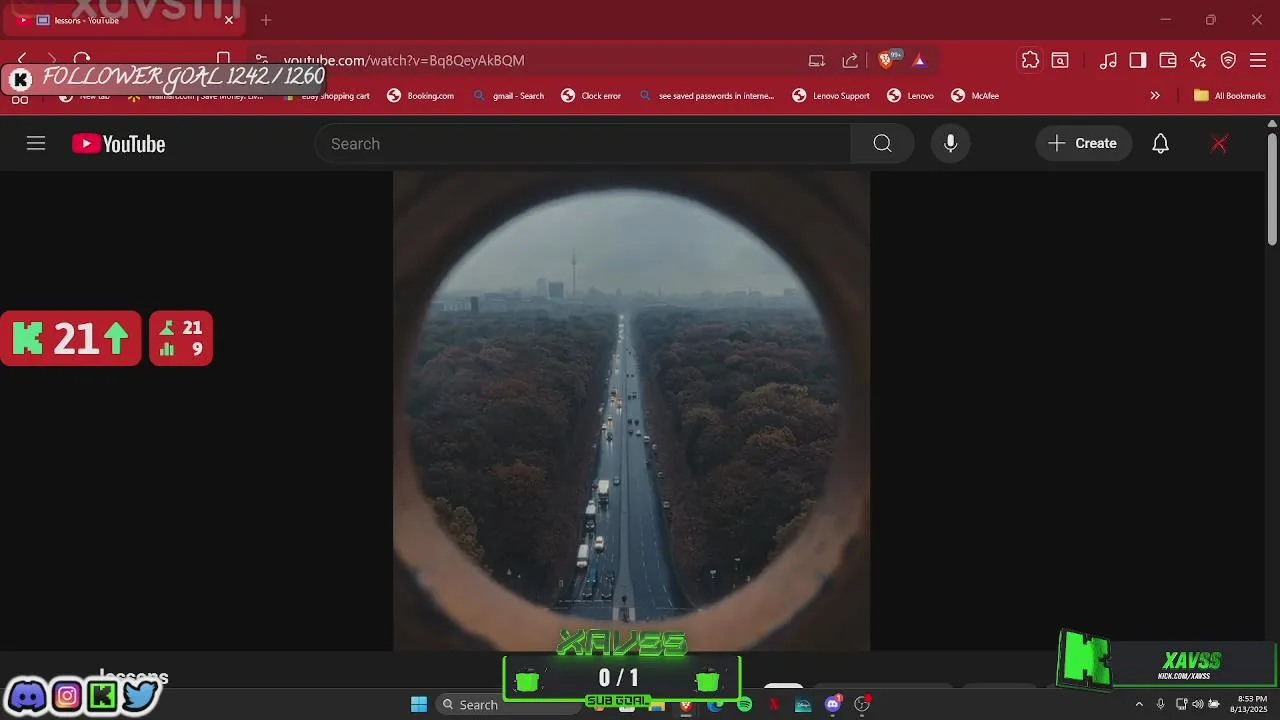The image size is (1280, 720).
Task: Open the browser extensions puzzle icon
Action: pyautogui.click(x=1030, y=60)
